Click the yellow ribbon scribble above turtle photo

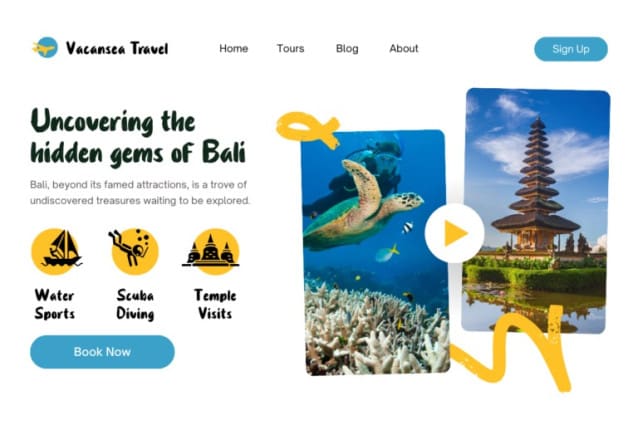click(308, 129)
